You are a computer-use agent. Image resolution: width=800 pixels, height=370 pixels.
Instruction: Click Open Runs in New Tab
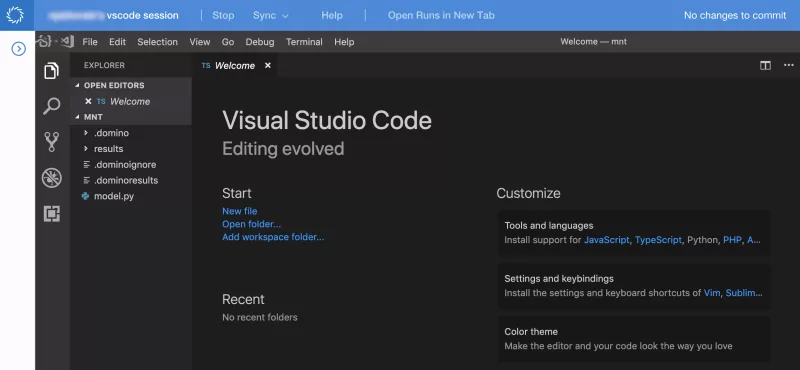(x=441, y=15)
